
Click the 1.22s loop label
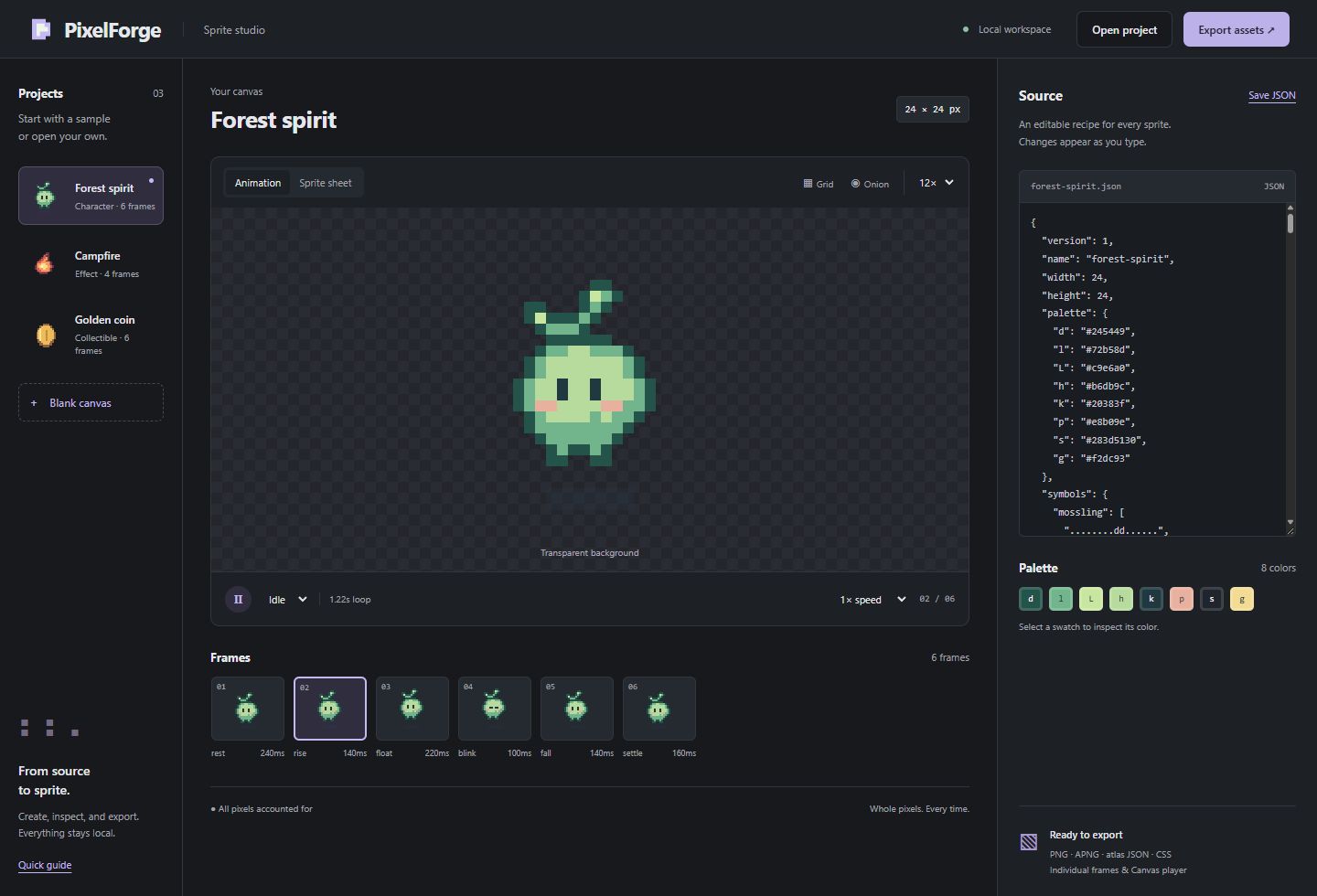(350, 600)
